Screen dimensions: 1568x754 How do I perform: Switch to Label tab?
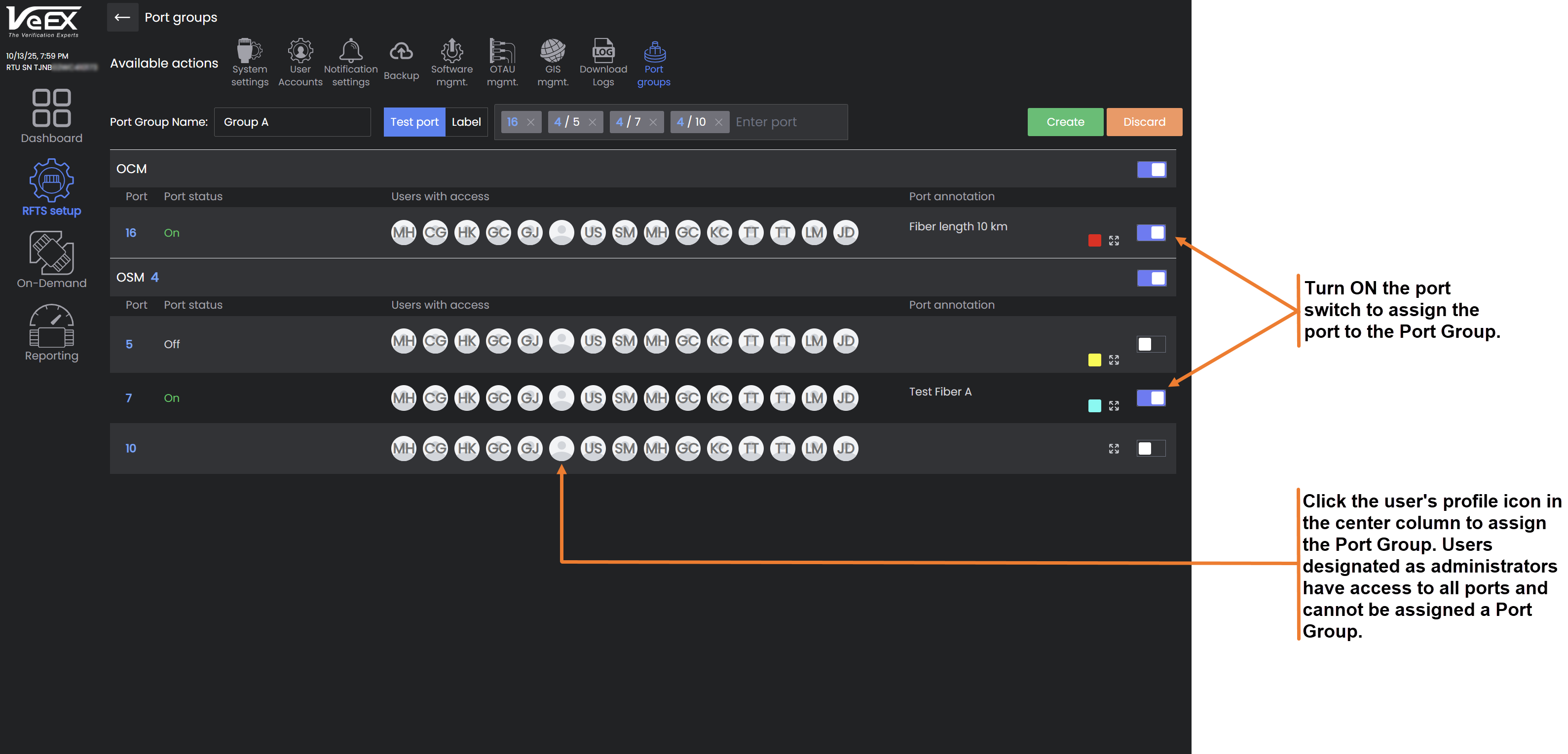(466, 122)
